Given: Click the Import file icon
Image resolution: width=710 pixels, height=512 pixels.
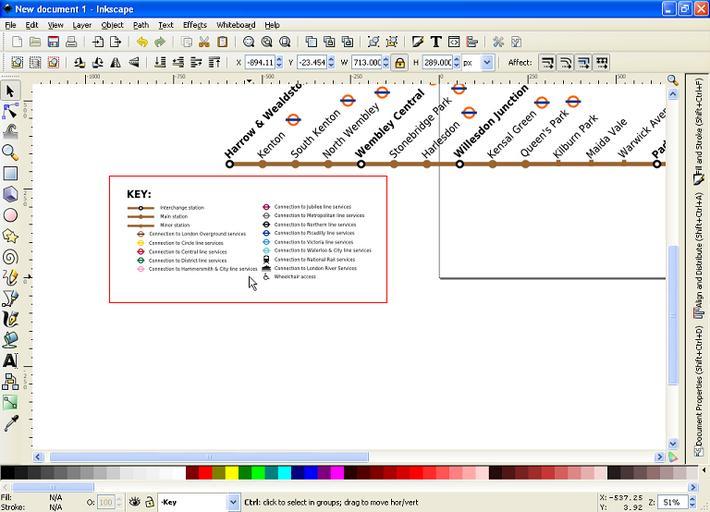Looking at the screenshot, I should [98, 42].
